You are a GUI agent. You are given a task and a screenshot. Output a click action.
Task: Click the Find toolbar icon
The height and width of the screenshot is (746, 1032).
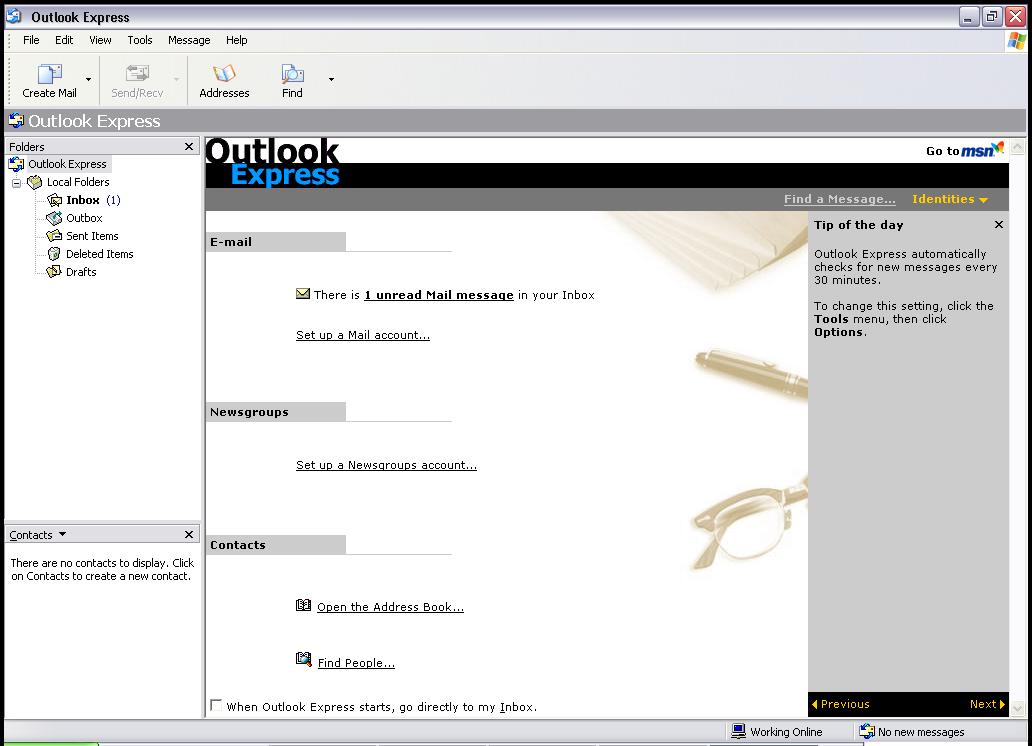pos(292,73)
